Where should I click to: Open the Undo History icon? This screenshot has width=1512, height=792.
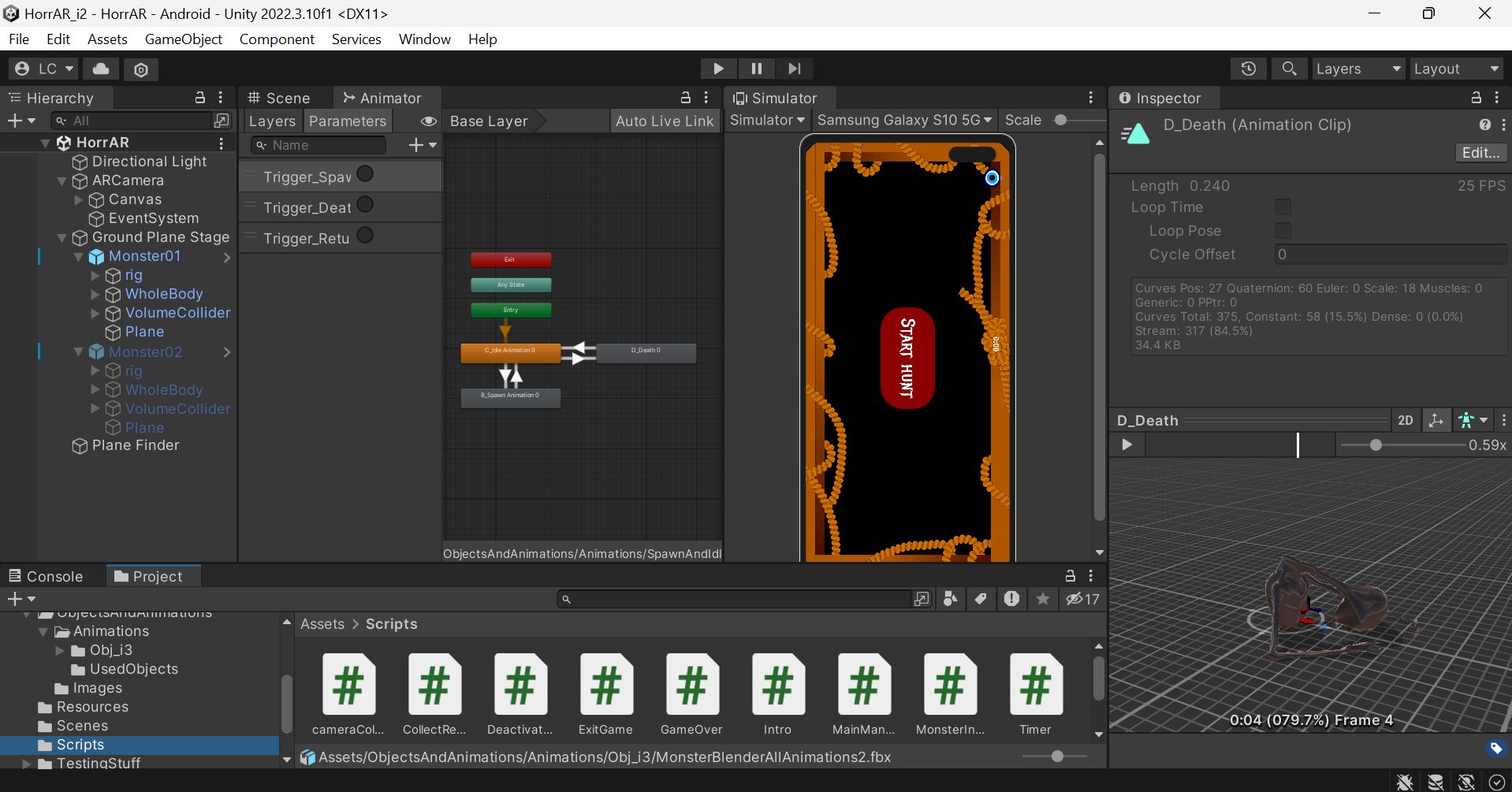pyautogui.click(x=1248, y=69)
